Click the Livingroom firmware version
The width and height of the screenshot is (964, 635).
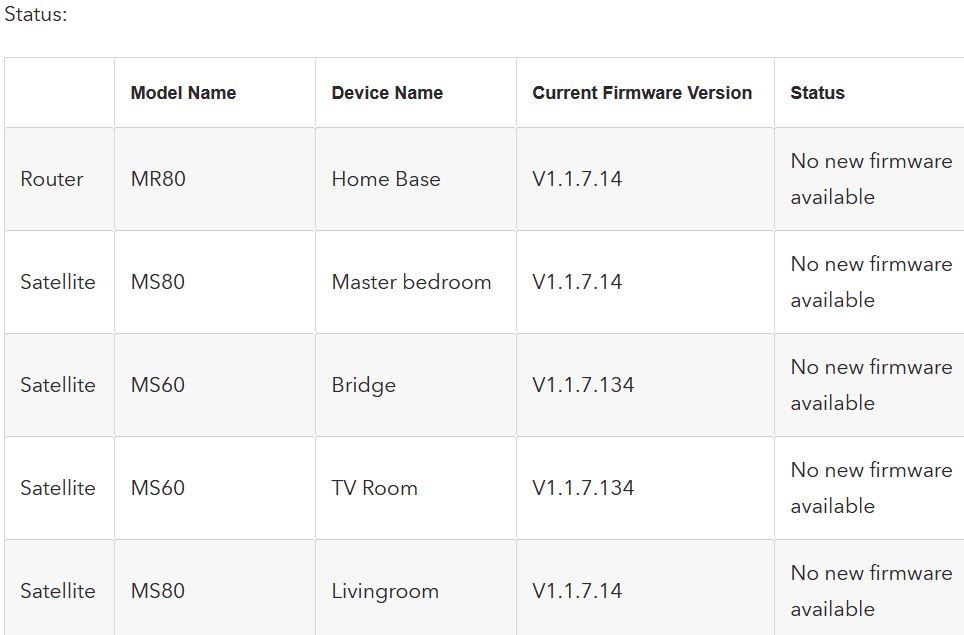coord(577,591)
